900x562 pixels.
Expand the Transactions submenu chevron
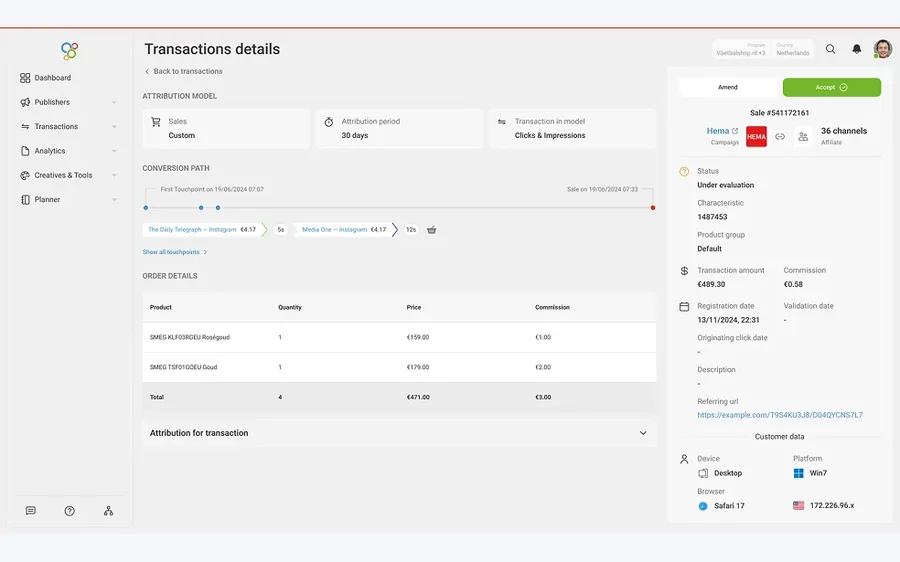(x=114, y=126)
